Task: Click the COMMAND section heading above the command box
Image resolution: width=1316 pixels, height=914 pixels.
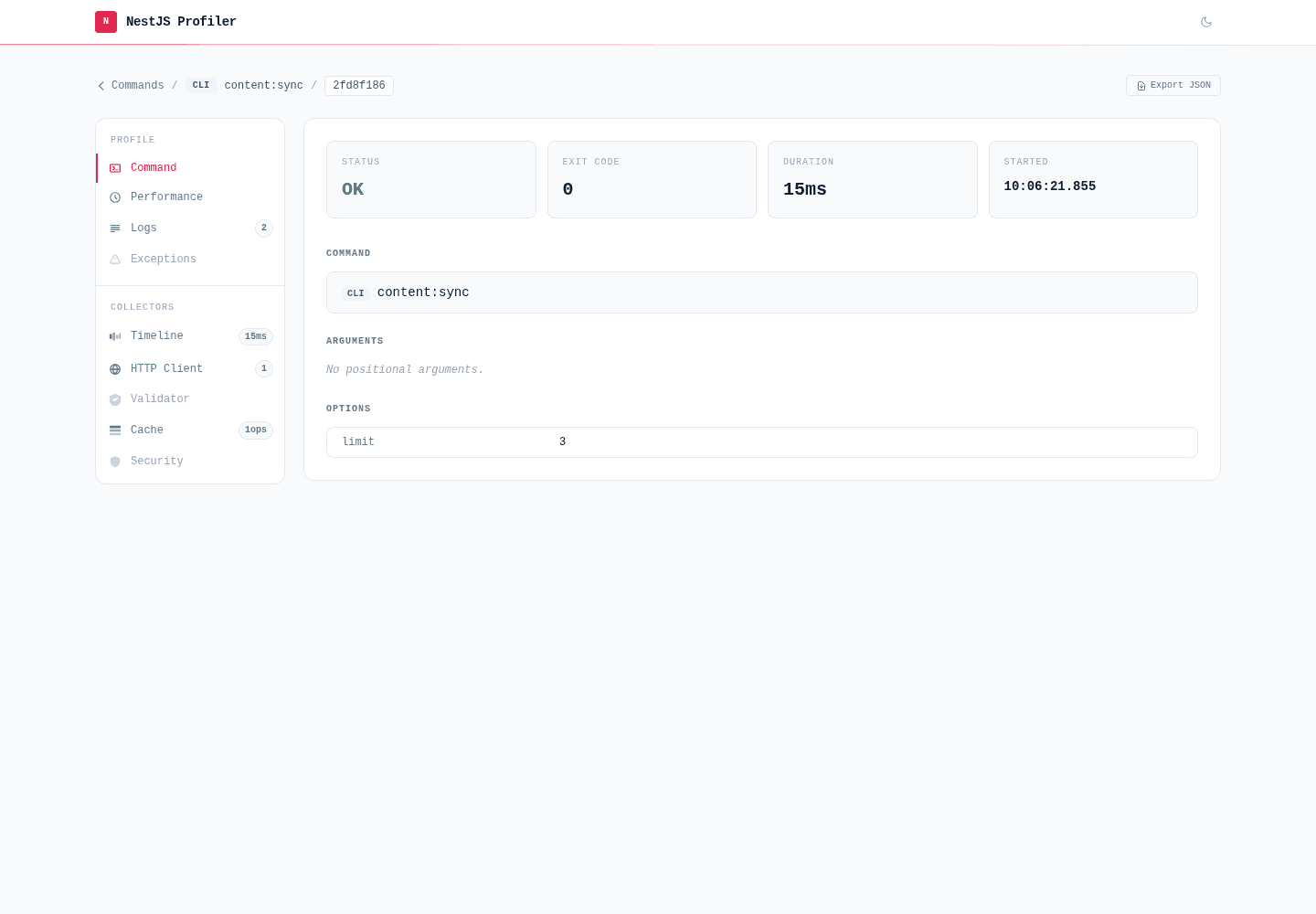Action: point(348,253)
